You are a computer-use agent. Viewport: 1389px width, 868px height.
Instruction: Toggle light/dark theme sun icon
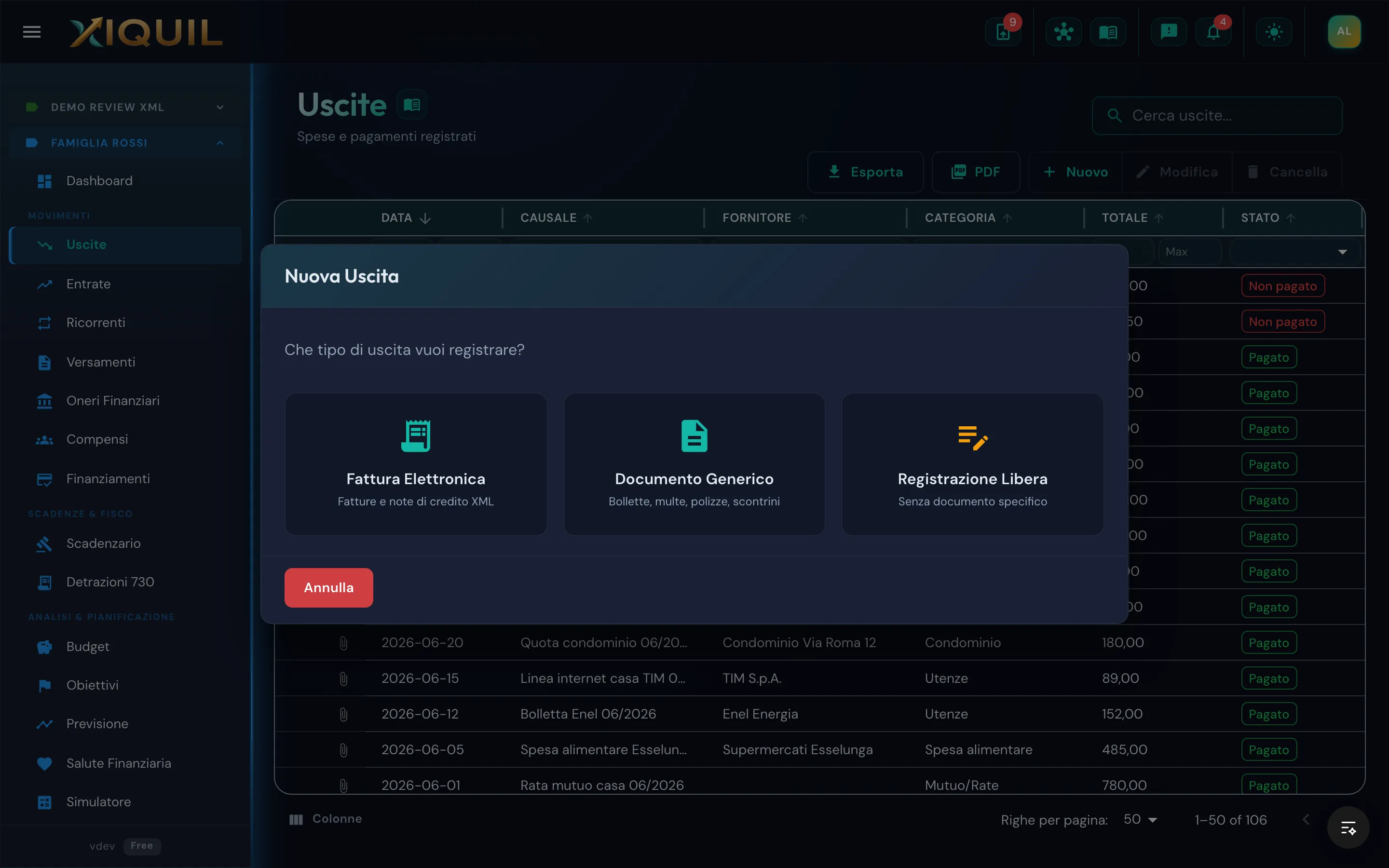1274,32
